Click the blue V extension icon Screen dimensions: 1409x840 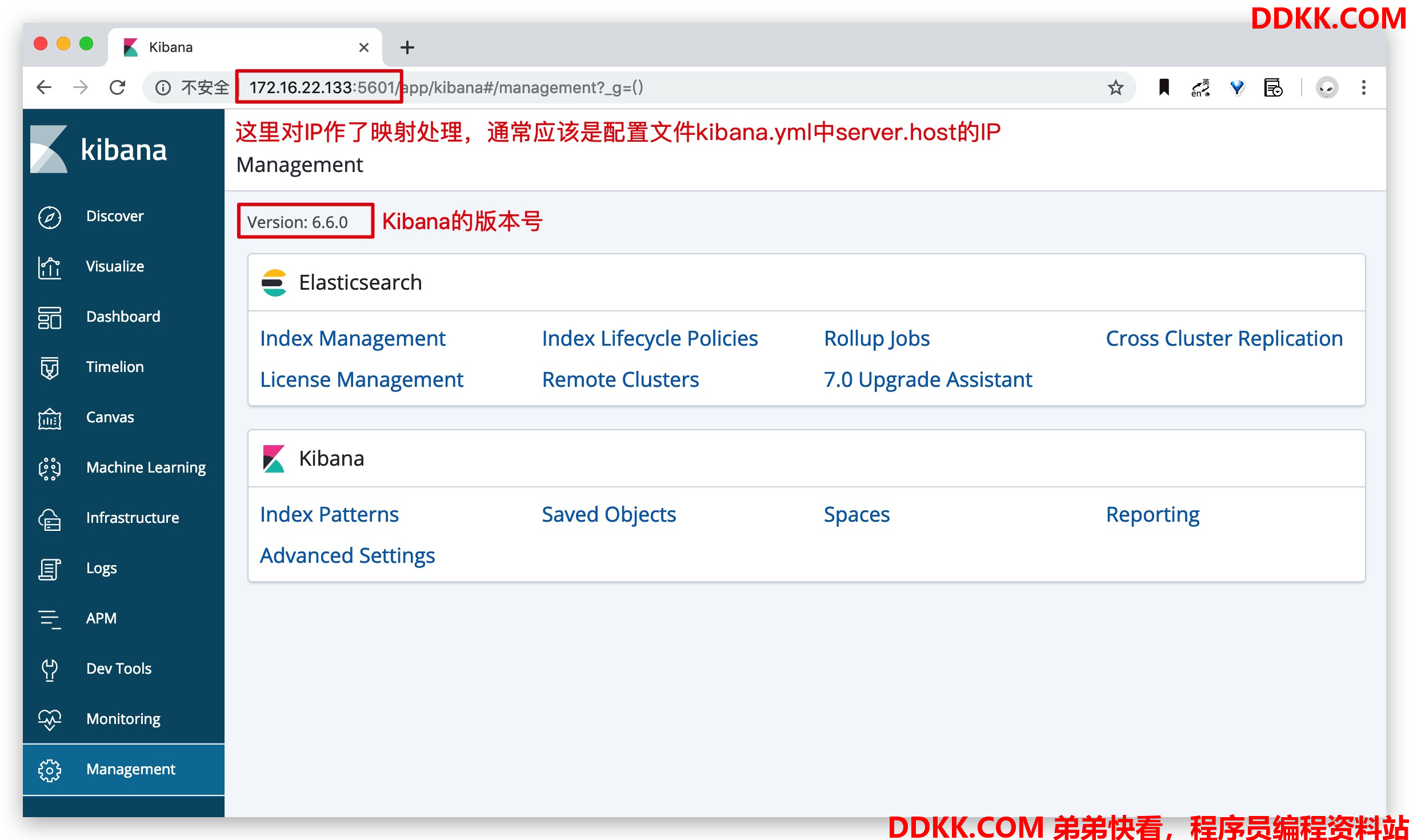[x=1237, y=87]
